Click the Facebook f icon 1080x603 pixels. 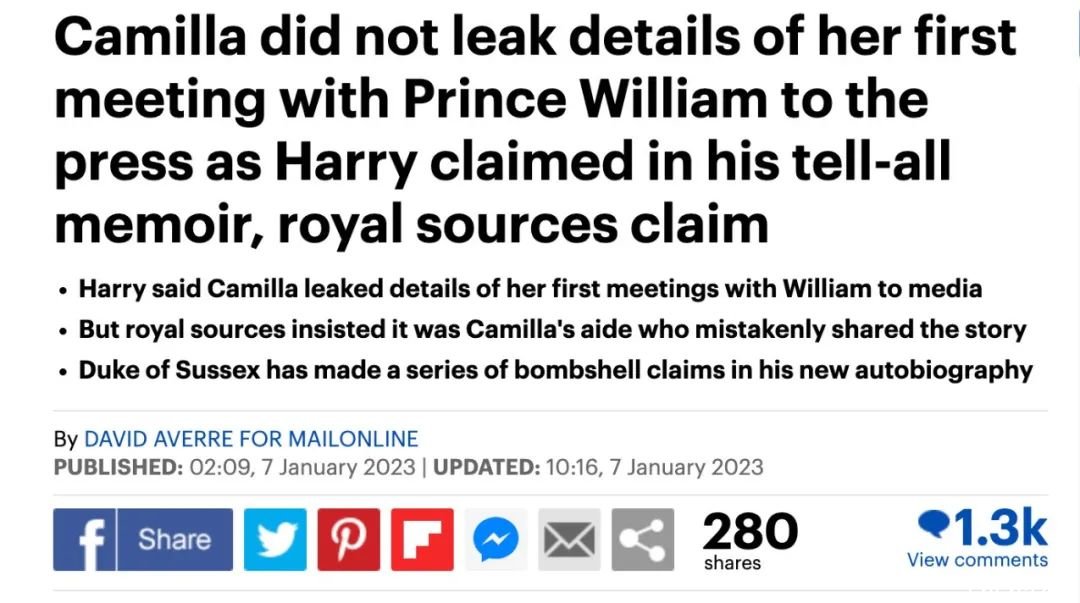(x=84, y=540)
